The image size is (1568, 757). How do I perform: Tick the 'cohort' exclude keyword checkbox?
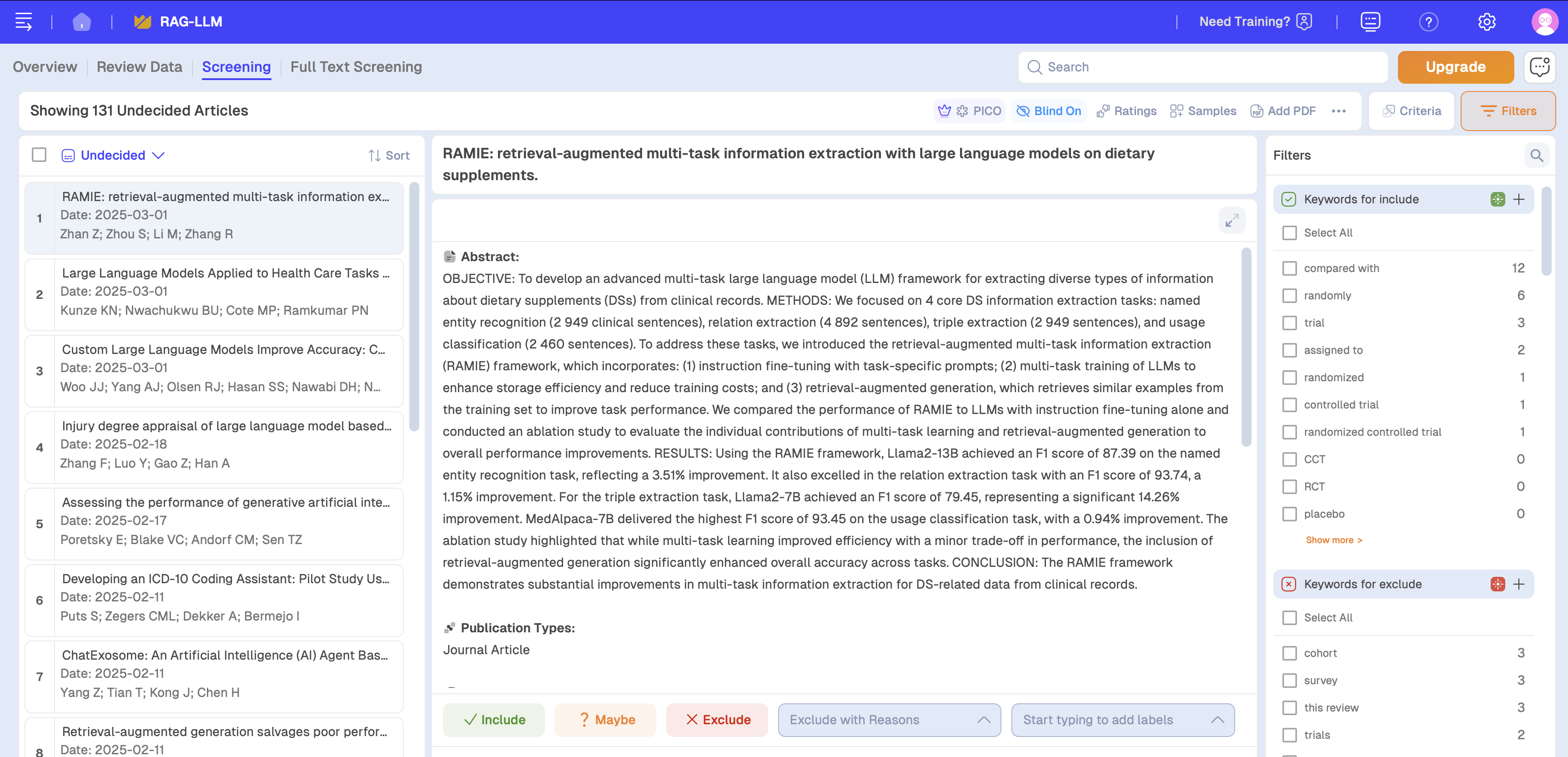click(1289, 653)
